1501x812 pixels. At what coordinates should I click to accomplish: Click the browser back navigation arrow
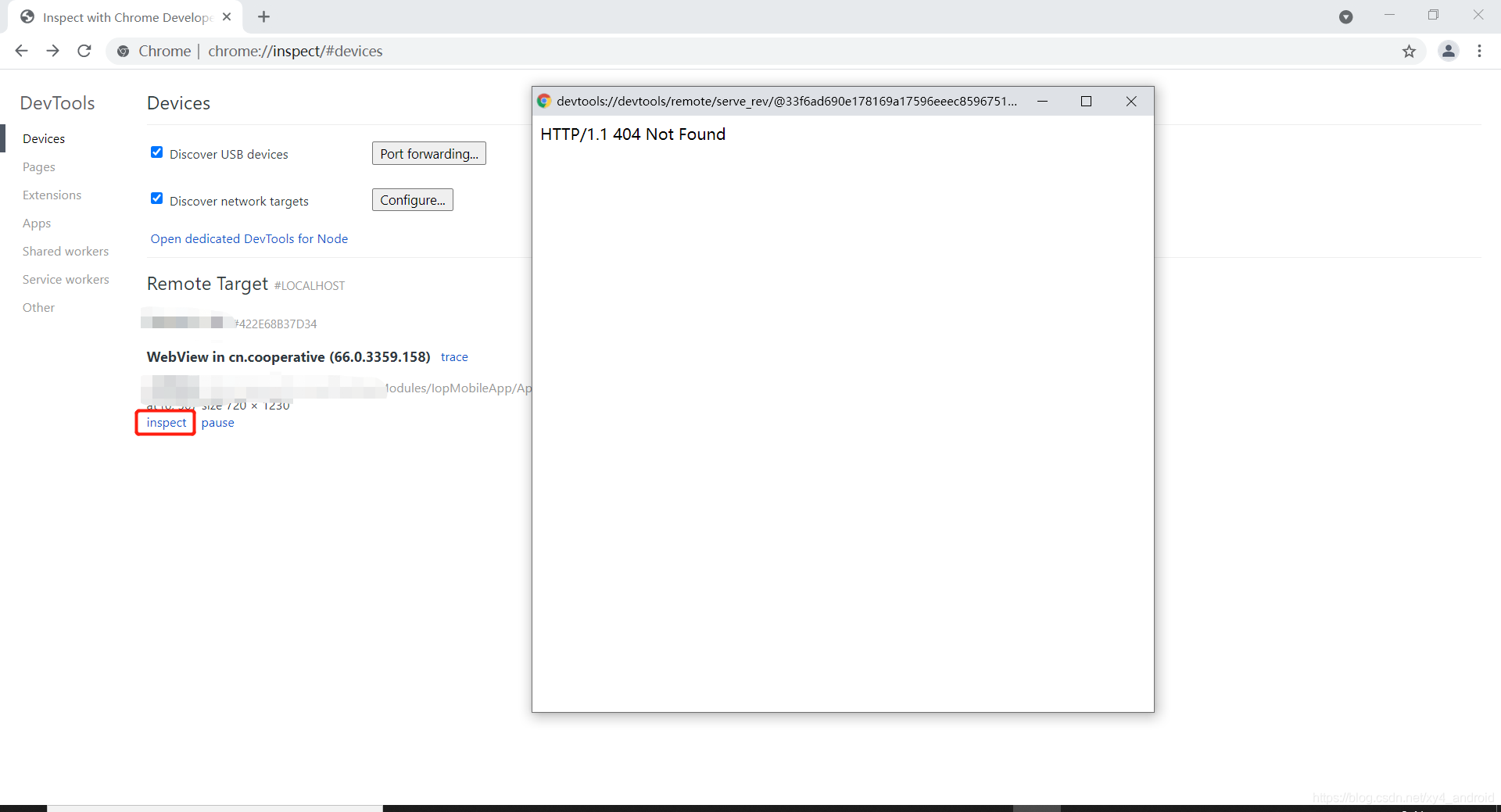21,51
